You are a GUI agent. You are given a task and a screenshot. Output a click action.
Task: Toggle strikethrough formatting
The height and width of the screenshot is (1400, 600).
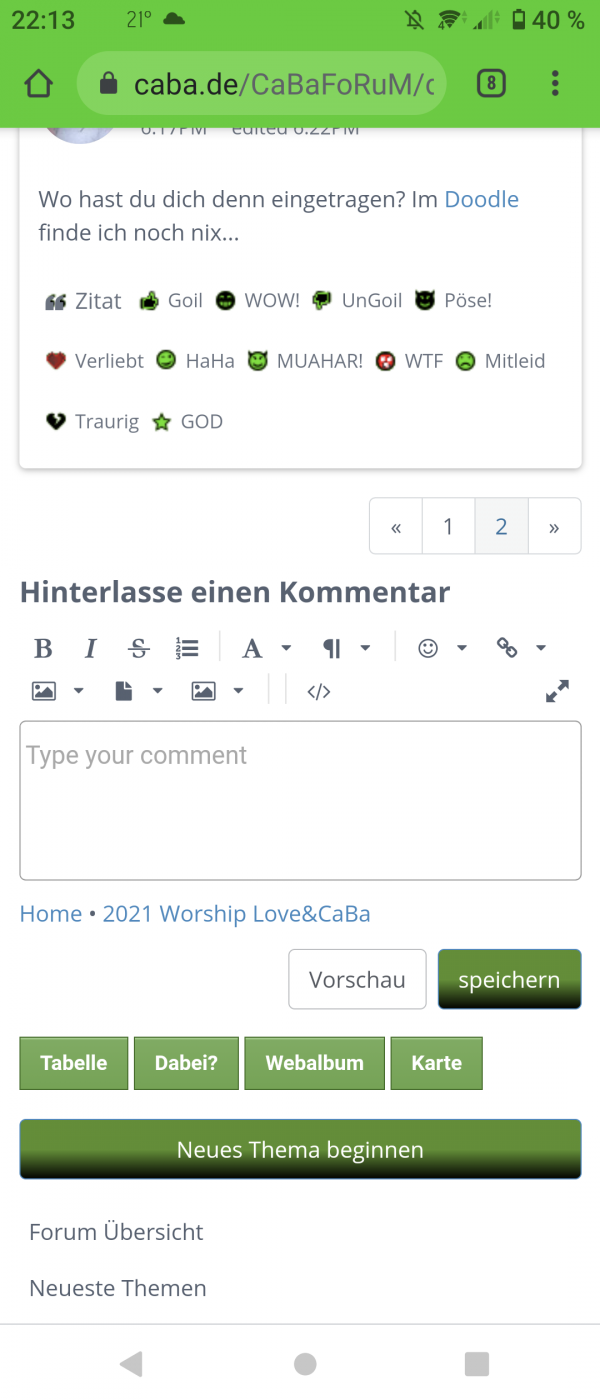pos(139,648)
